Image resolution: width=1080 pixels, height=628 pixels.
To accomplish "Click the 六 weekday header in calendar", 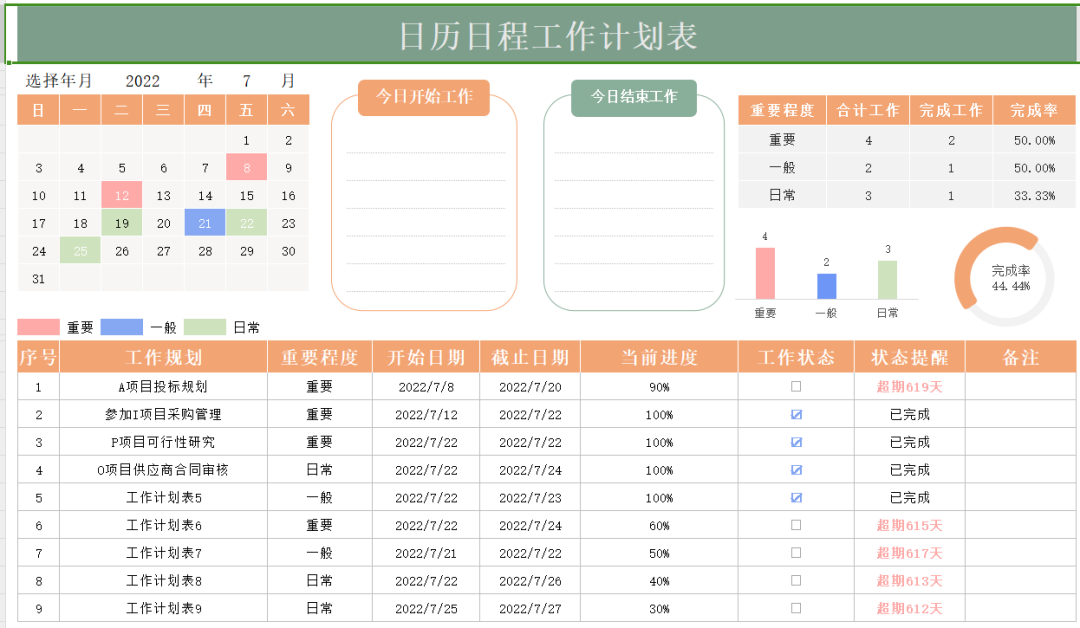I will (x=288, y=110).
